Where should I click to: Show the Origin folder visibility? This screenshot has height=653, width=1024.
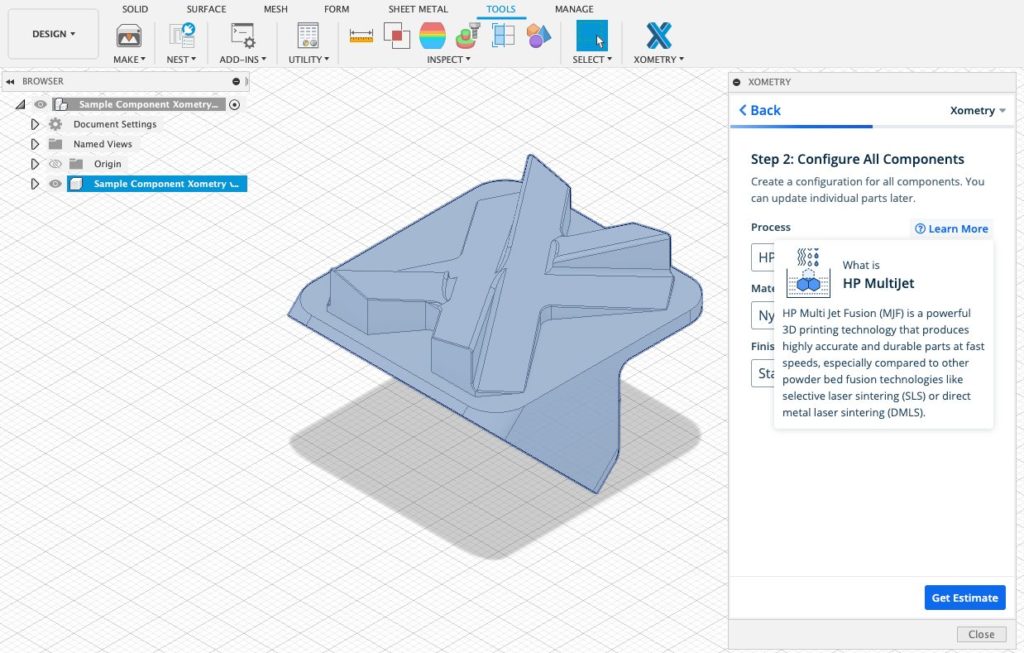point(55,163)
